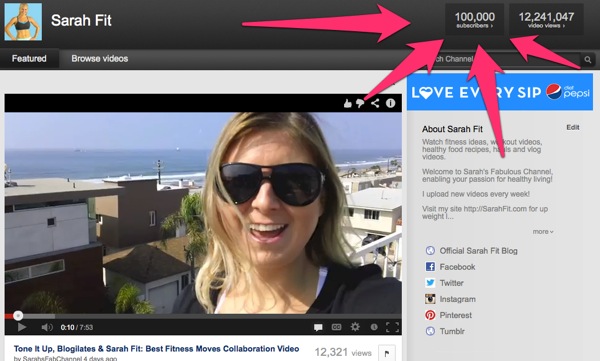
Task: Click the Pinterest logo icon
Action: pos(430,315)
